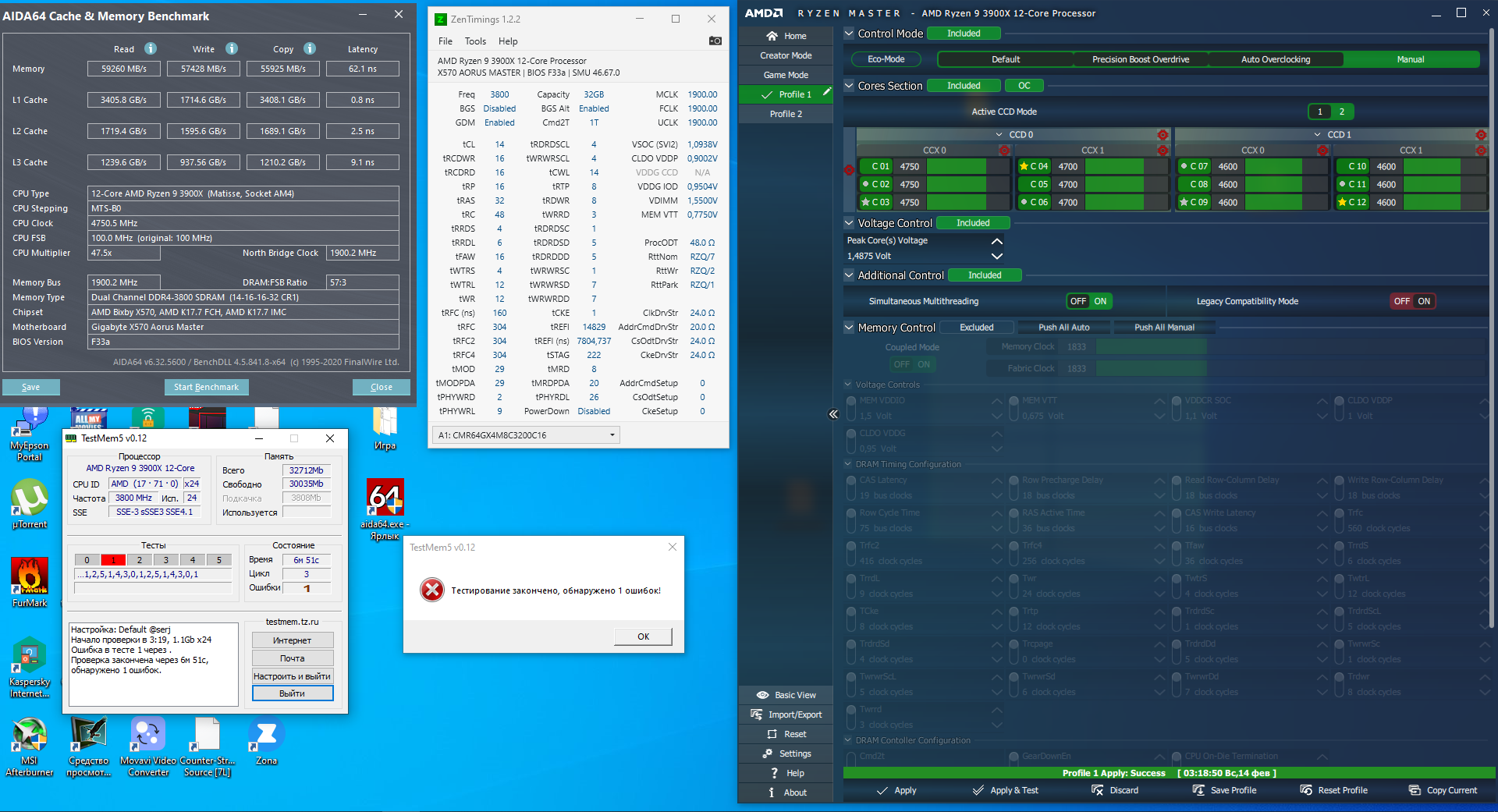Click Precision Boost Overdrive mode
The image size is (1498, 812).
(x=1141, y=59)
